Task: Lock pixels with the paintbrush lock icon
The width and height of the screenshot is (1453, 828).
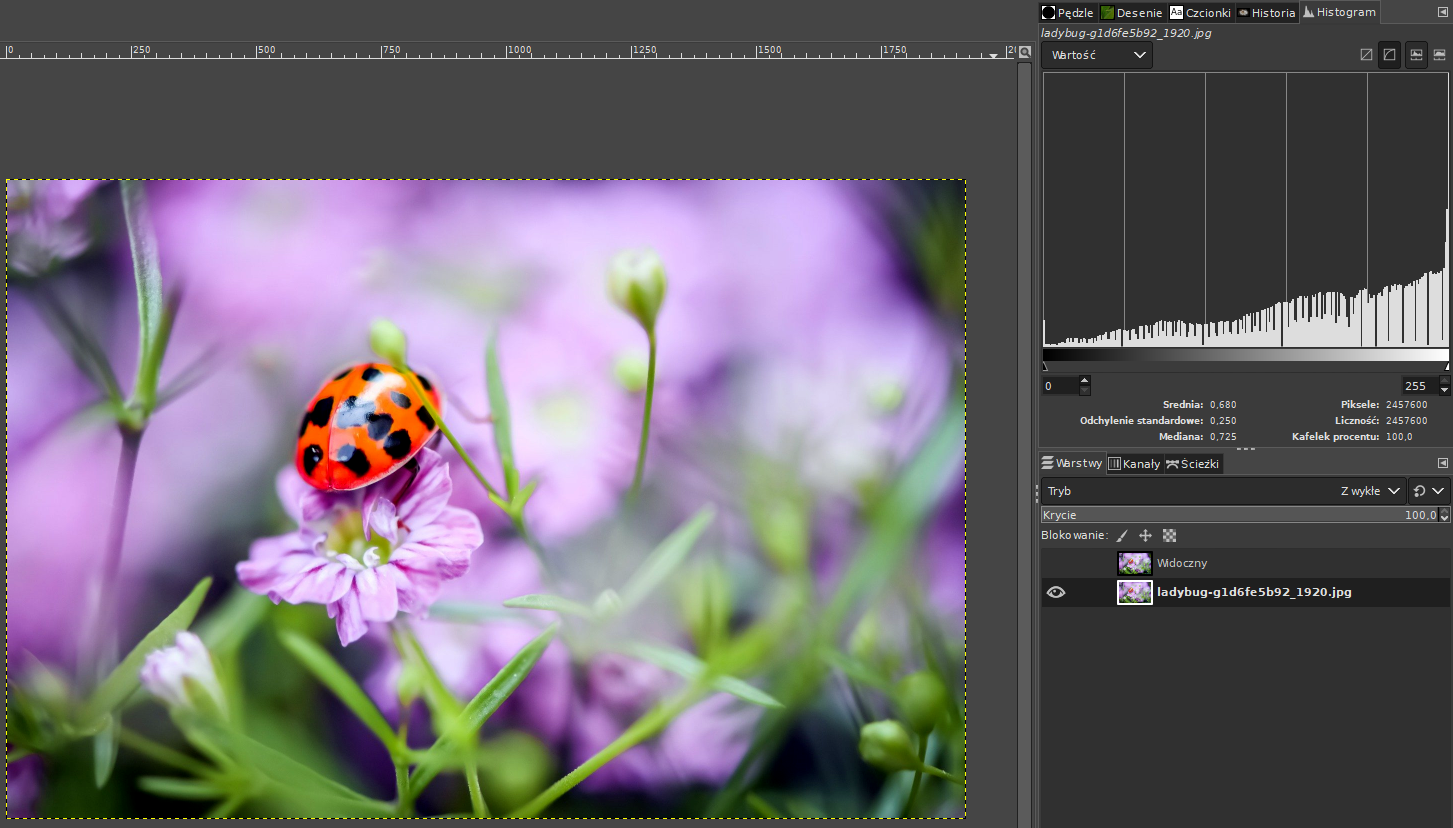Action: point(1122,536)
